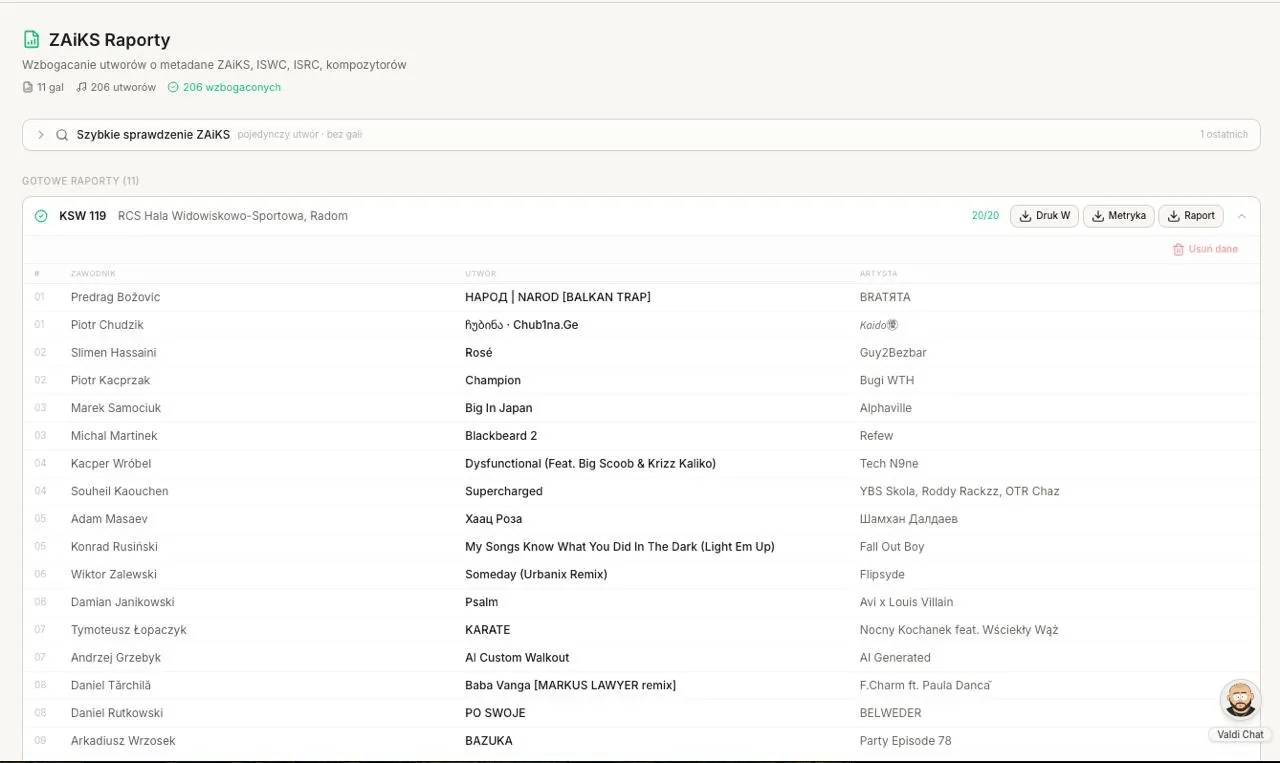
Task: Click track Psalm
Action: pyautogui.click(x=482, y=602)
